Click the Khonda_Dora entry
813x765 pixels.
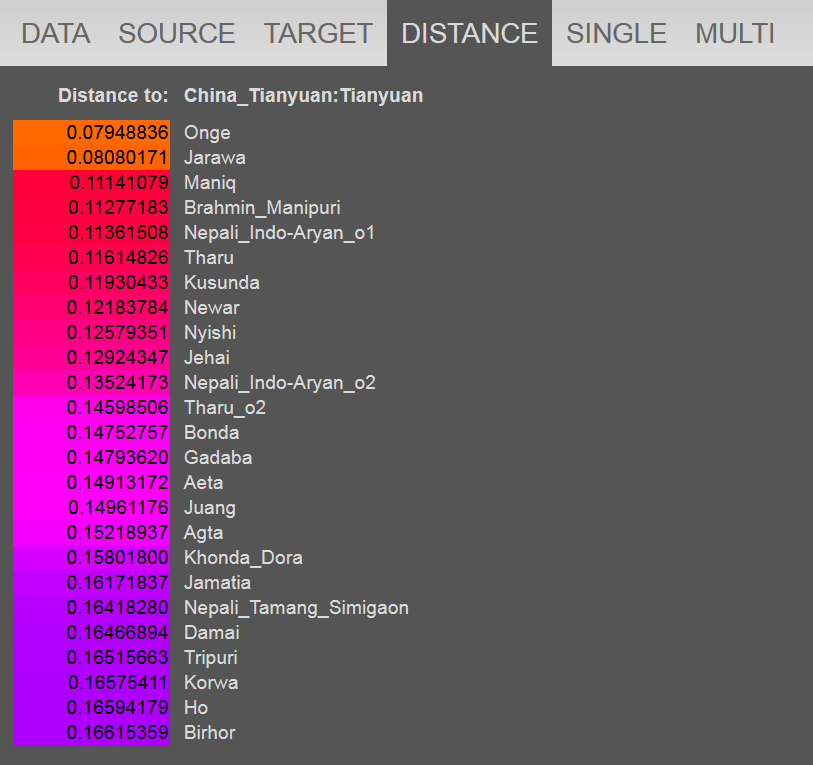tap(244, 558)
